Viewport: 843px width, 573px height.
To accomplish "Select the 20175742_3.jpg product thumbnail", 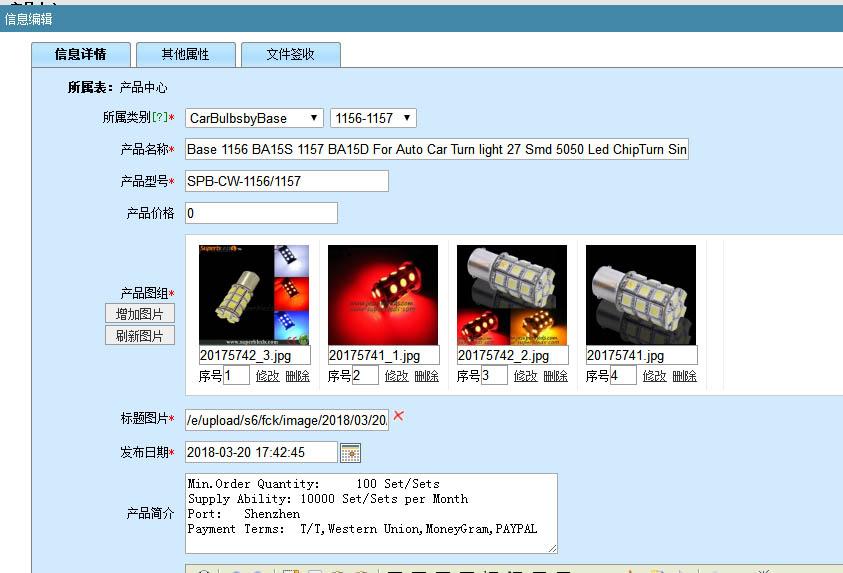I will point(254,295).
